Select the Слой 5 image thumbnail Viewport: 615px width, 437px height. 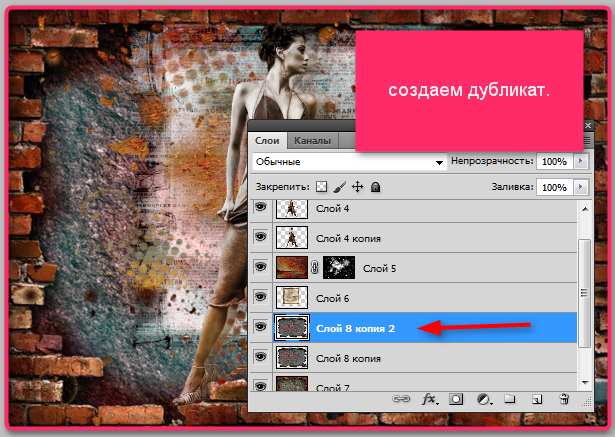coord(292,268)
